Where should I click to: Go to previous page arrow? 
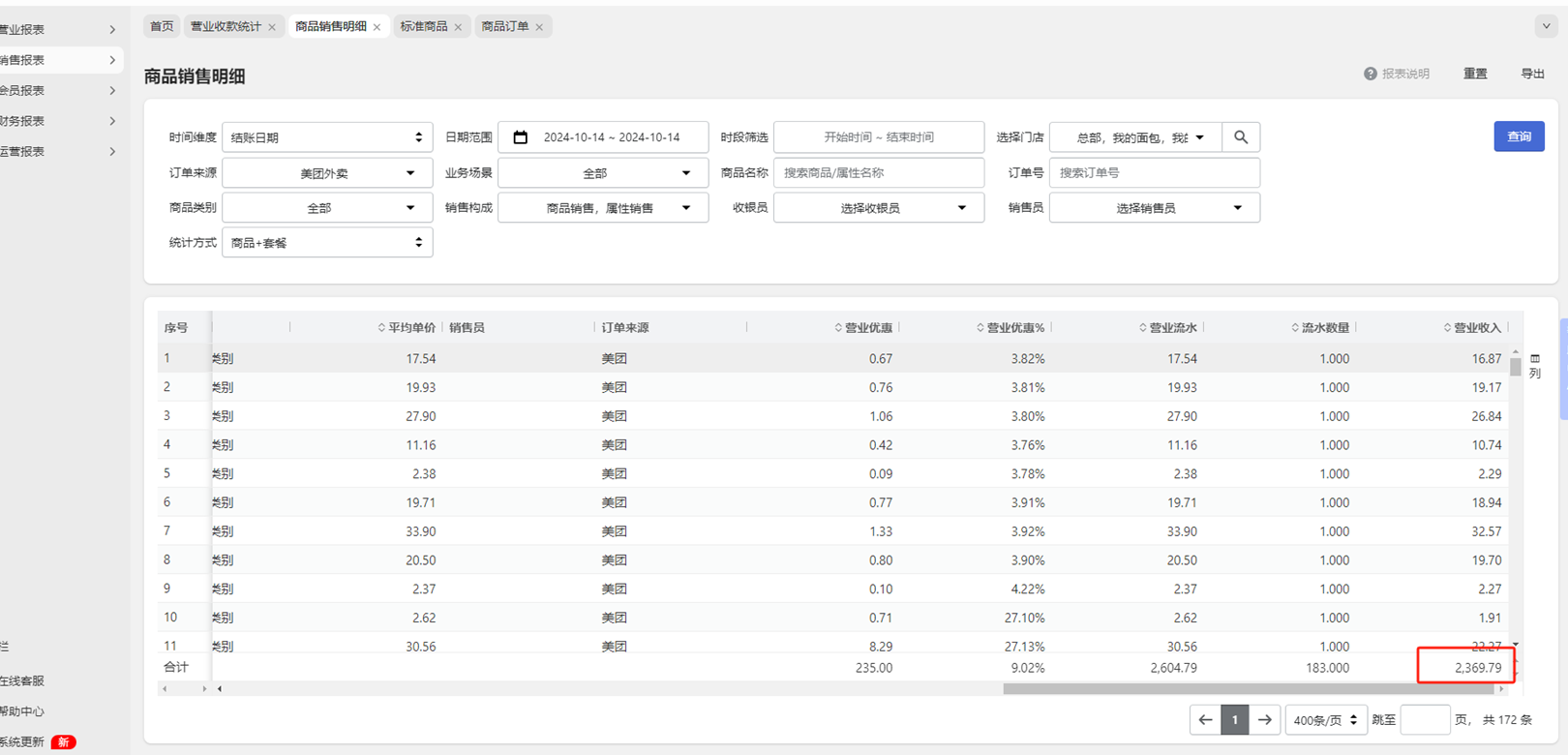(1205, 719)
